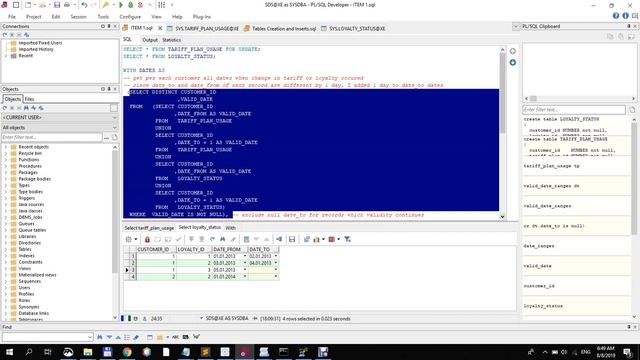Open the Plug-Ins menu
640x360 pixels.
202,17
